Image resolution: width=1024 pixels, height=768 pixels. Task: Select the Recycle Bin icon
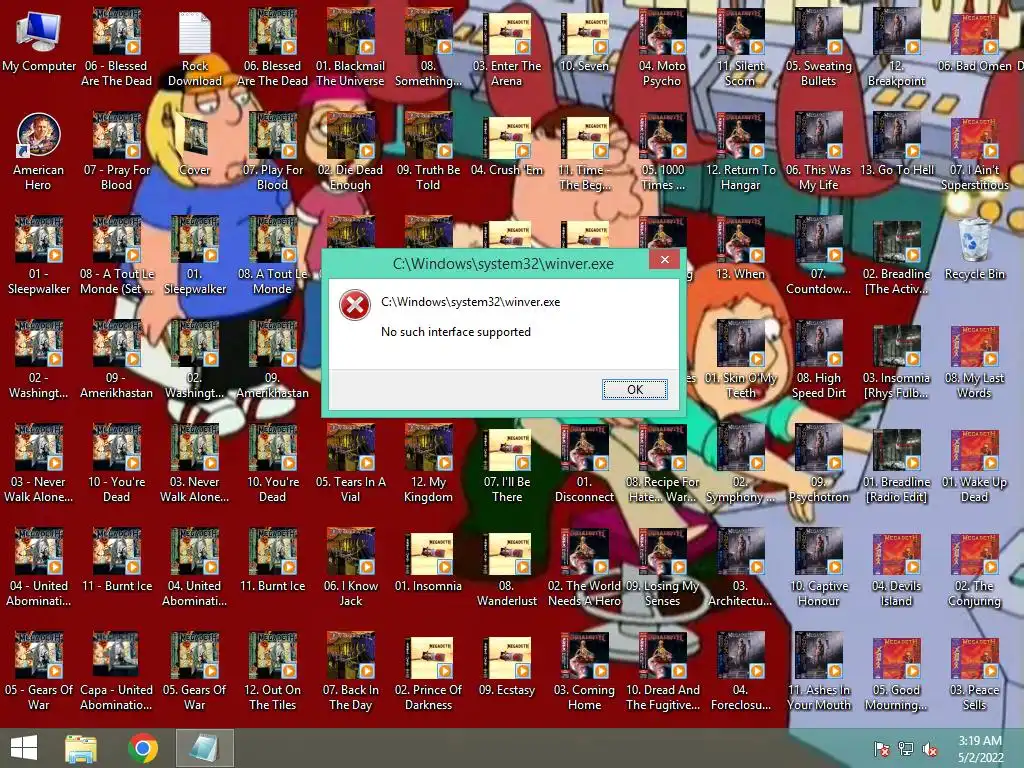(x=974, y=249)
